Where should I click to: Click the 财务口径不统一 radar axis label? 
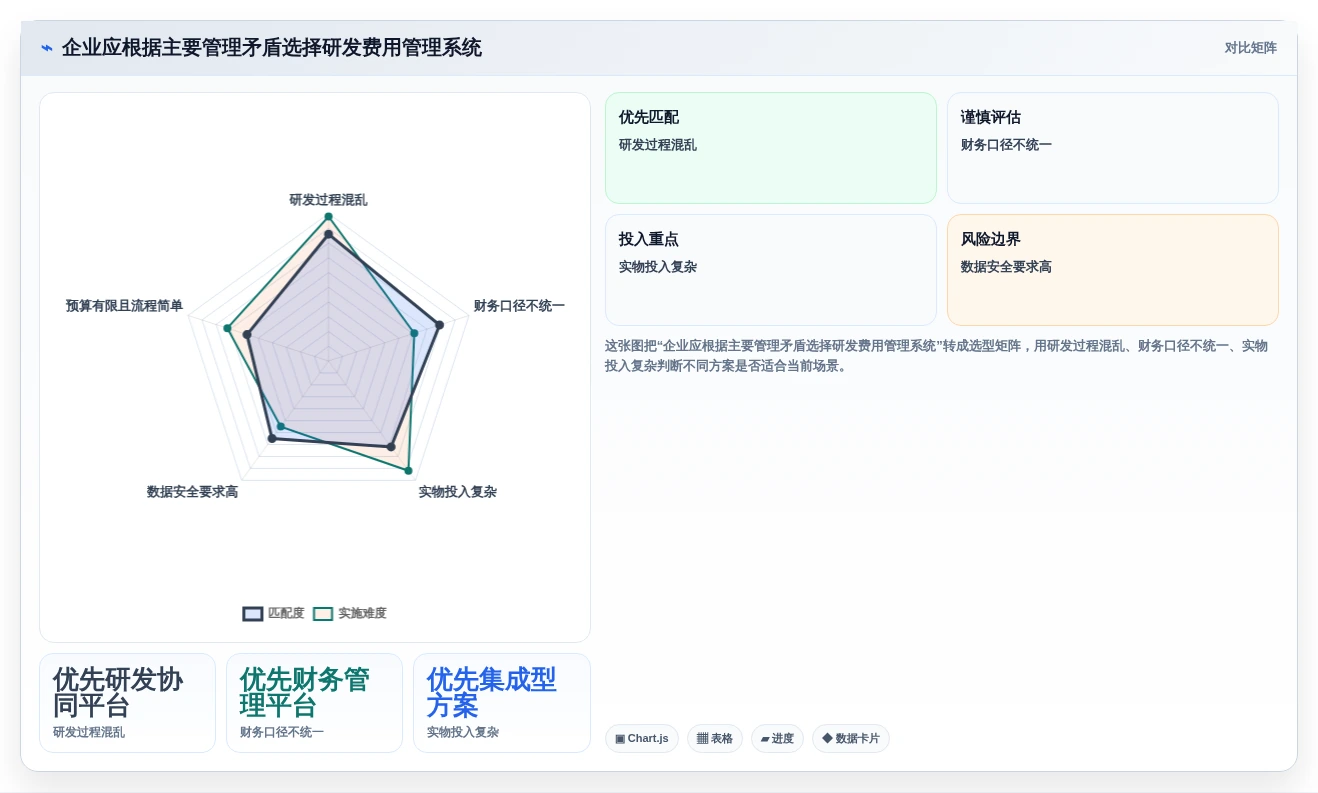tap(519, 306)
